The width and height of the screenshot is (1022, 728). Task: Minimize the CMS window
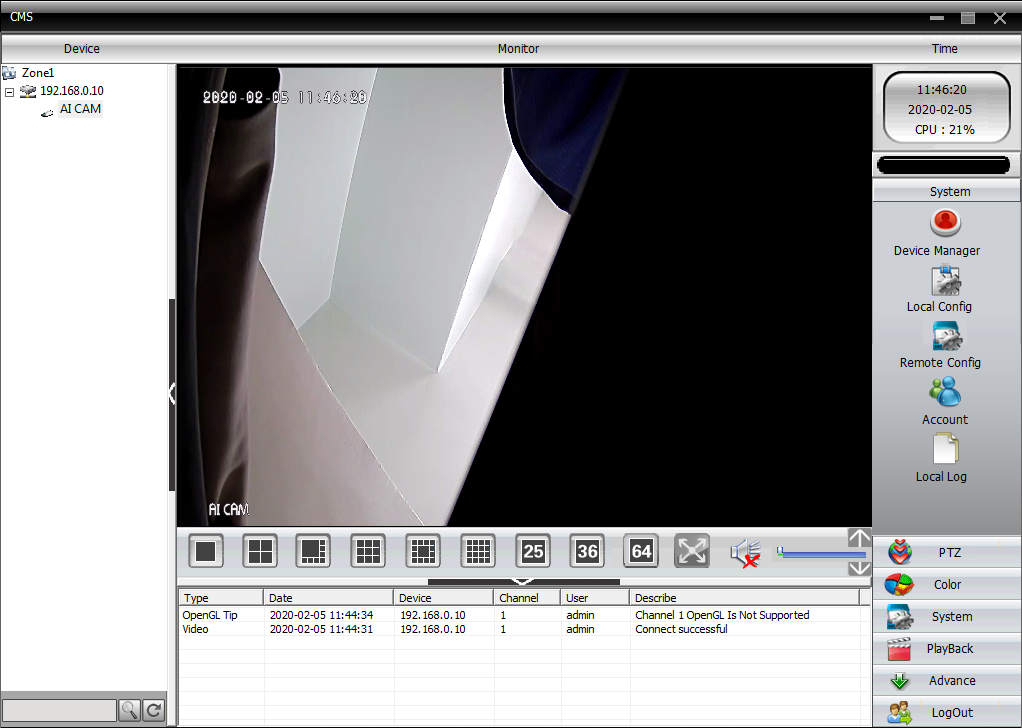[937, 18]
